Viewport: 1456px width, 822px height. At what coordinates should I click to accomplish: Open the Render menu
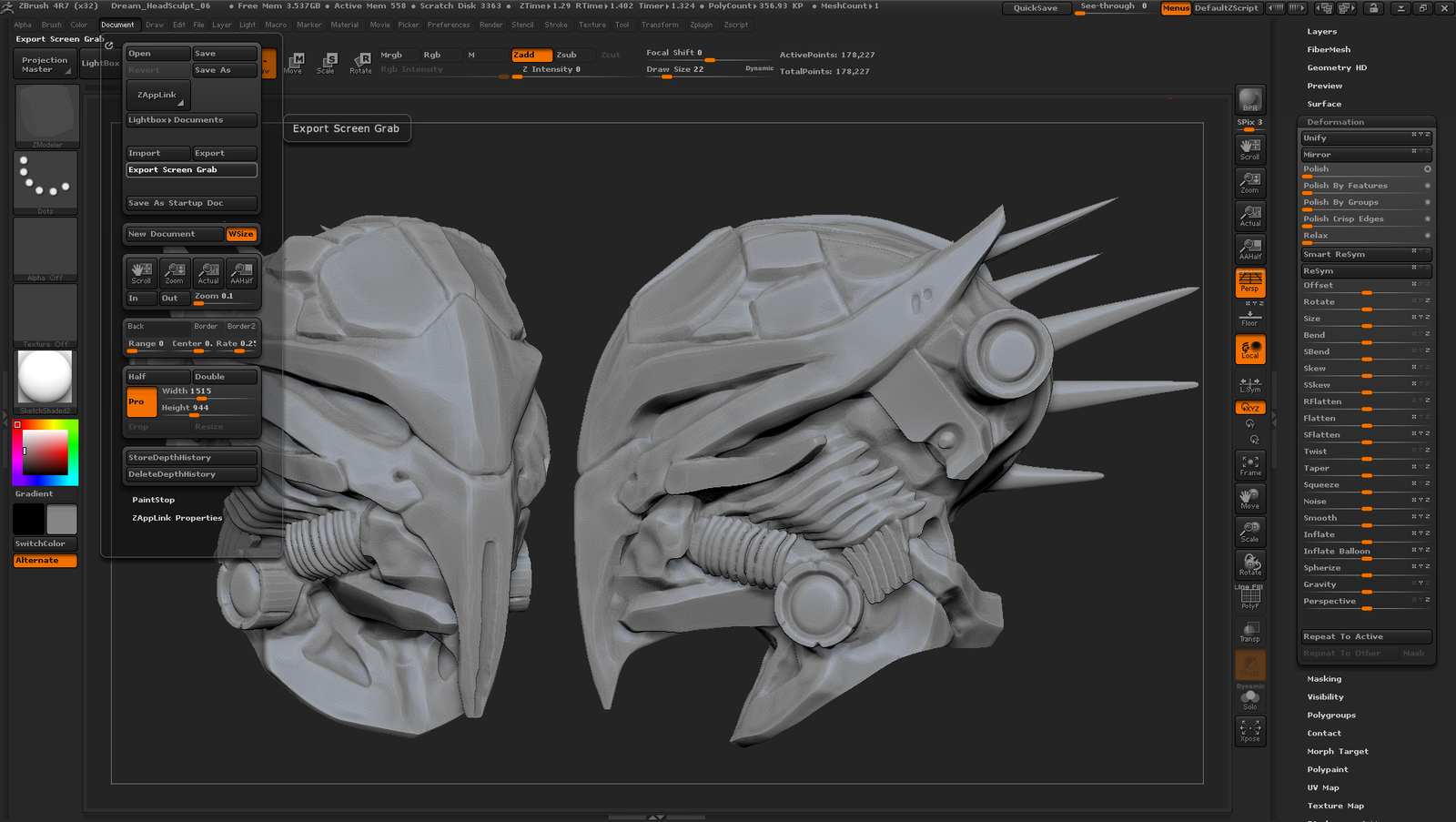[491, 25]
